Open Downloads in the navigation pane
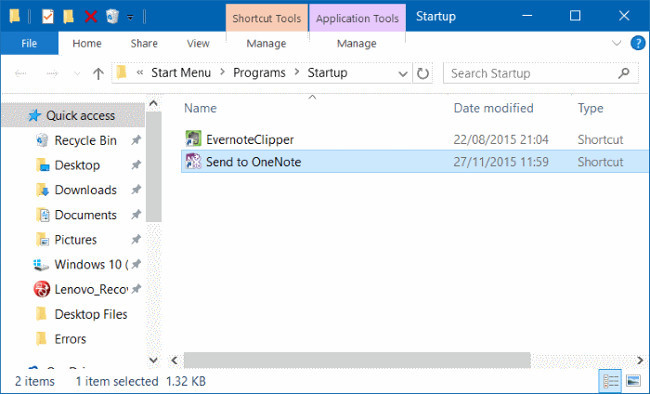This screenshot has height=394, width=650. point(85,190)
